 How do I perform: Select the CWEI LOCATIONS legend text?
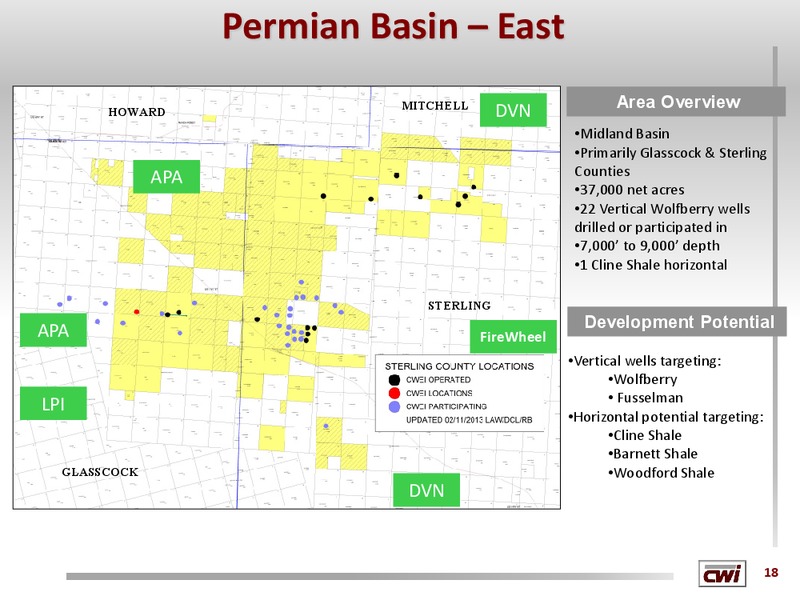click(x=439, y=393)
